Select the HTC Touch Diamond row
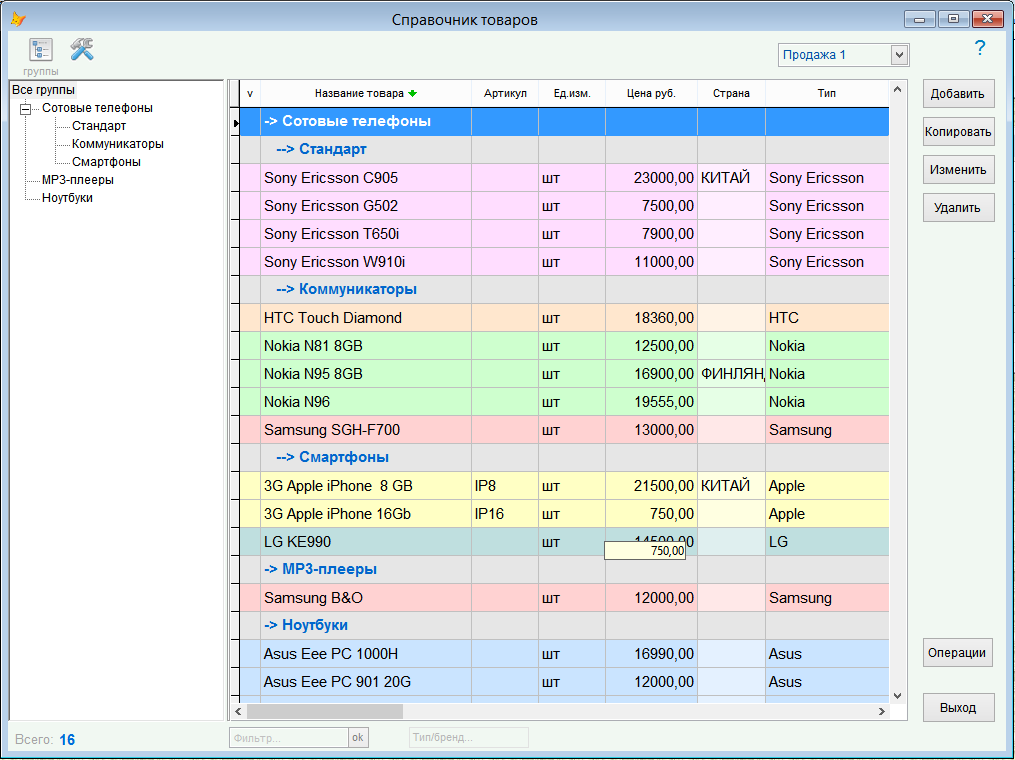This screenshot has width=1015, height=760. tap(564, 318)
